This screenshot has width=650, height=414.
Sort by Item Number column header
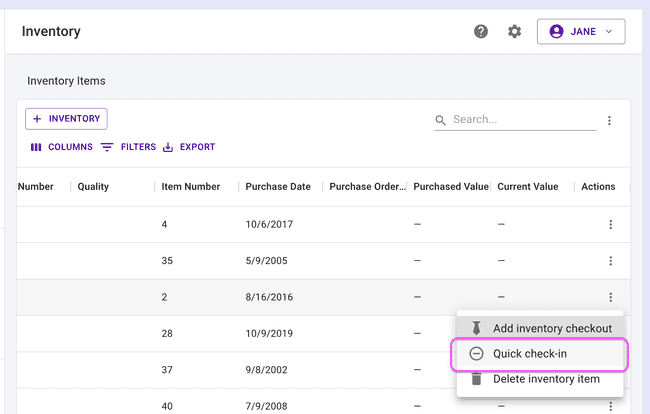click(x=190, y=187)
